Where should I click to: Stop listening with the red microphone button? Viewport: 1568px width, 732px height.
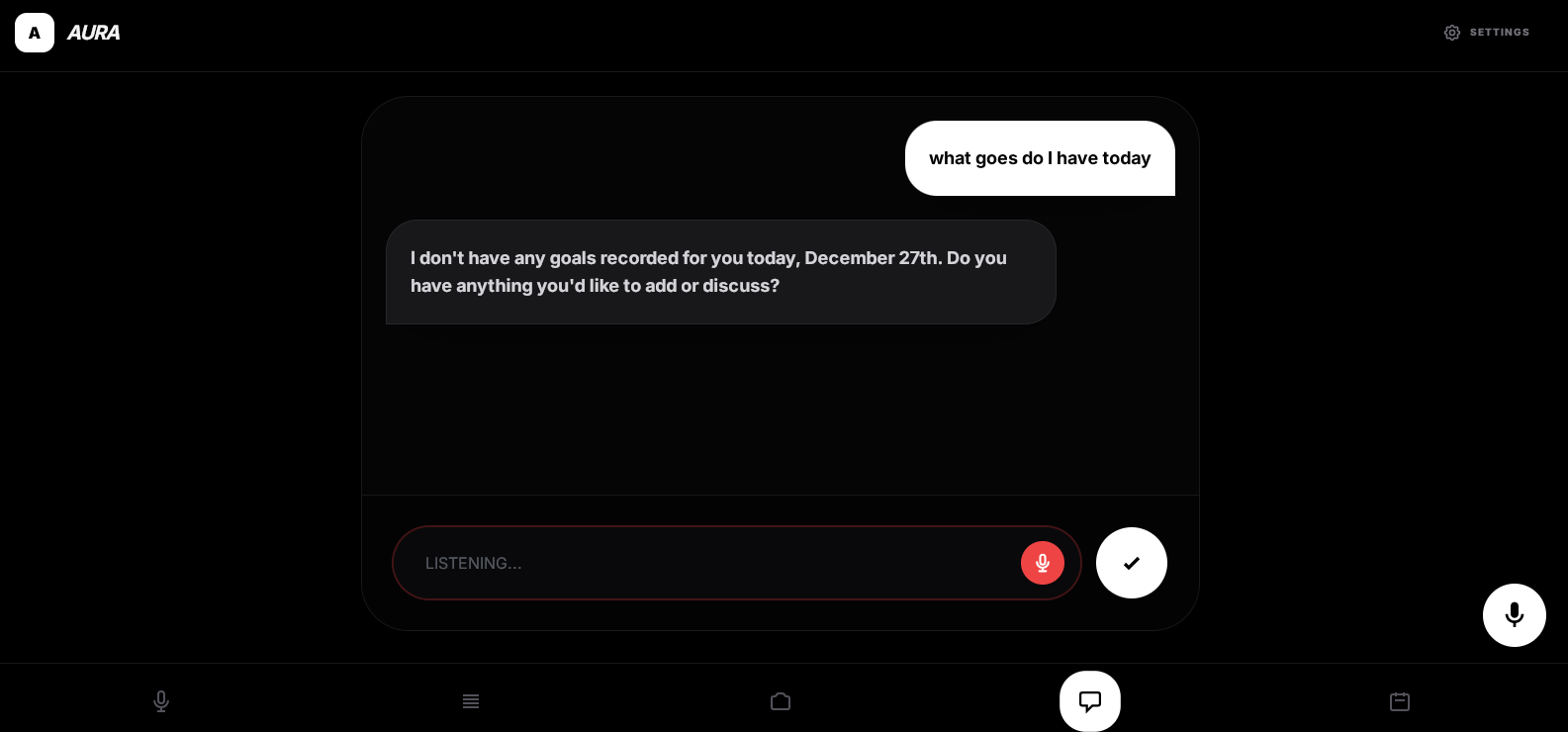click(x=1043, y=563)
